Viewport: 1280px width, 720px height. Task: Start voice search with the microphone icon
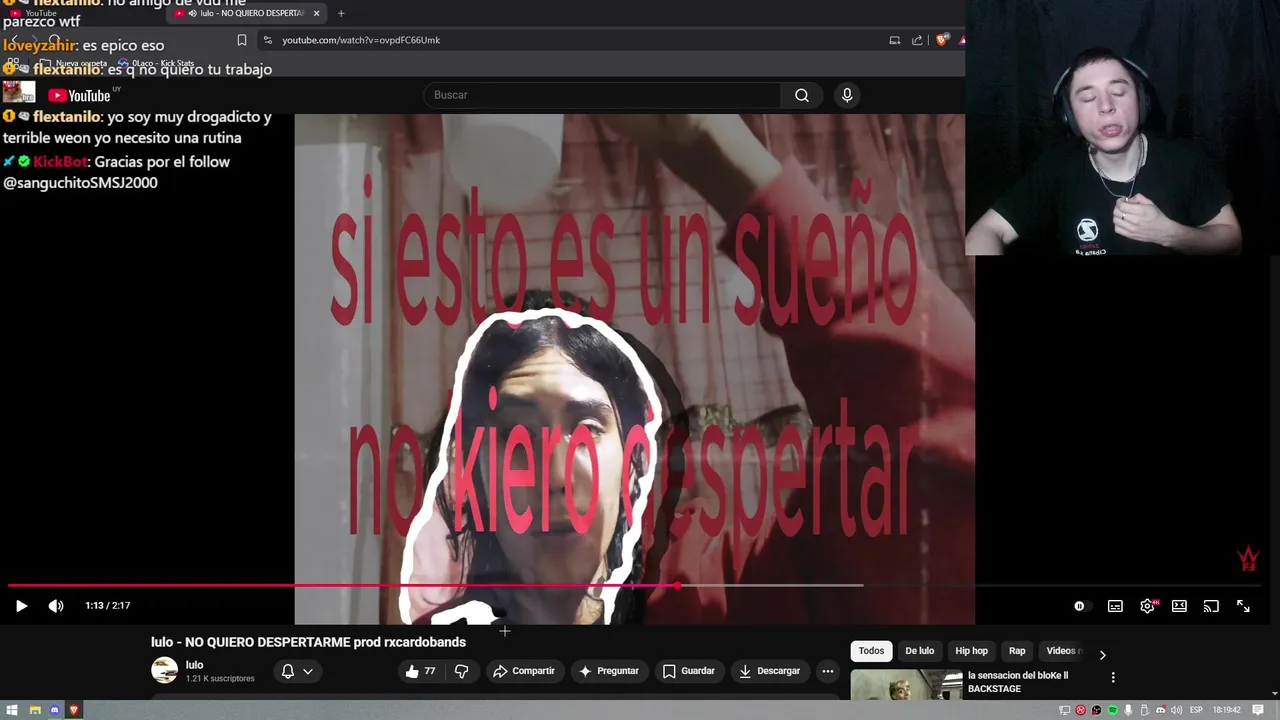coord(847,95)
